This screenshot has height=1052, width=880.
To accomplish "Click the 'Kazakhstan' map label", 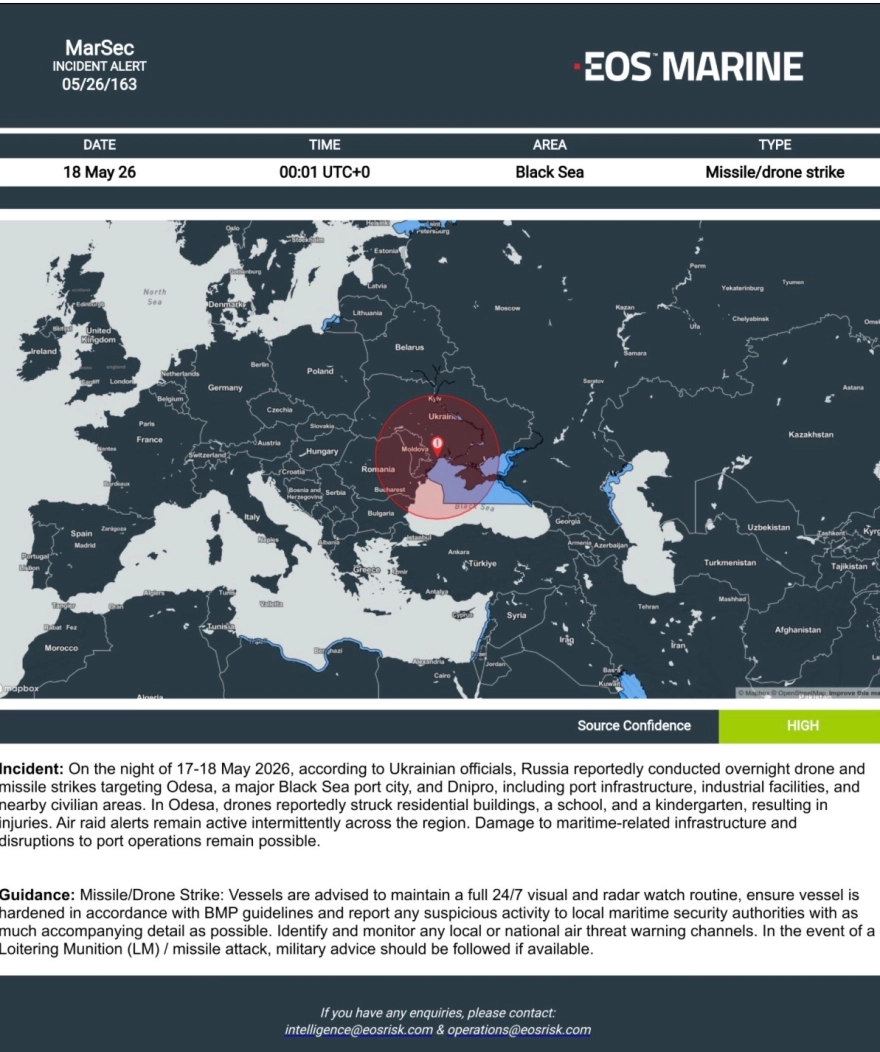I will 811,435.
